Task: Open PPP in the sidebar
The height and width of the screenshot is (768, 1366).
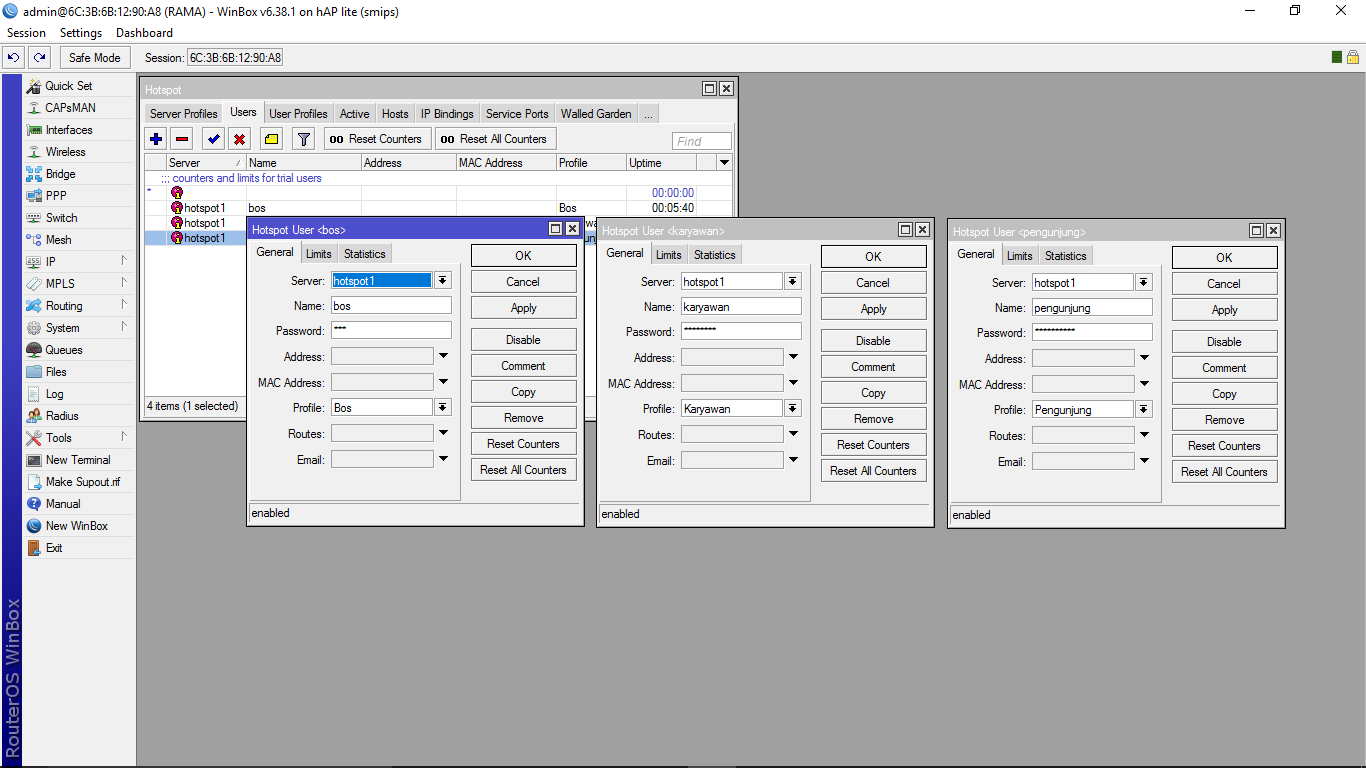Action: pyautogui.click(x=56, y=196)
